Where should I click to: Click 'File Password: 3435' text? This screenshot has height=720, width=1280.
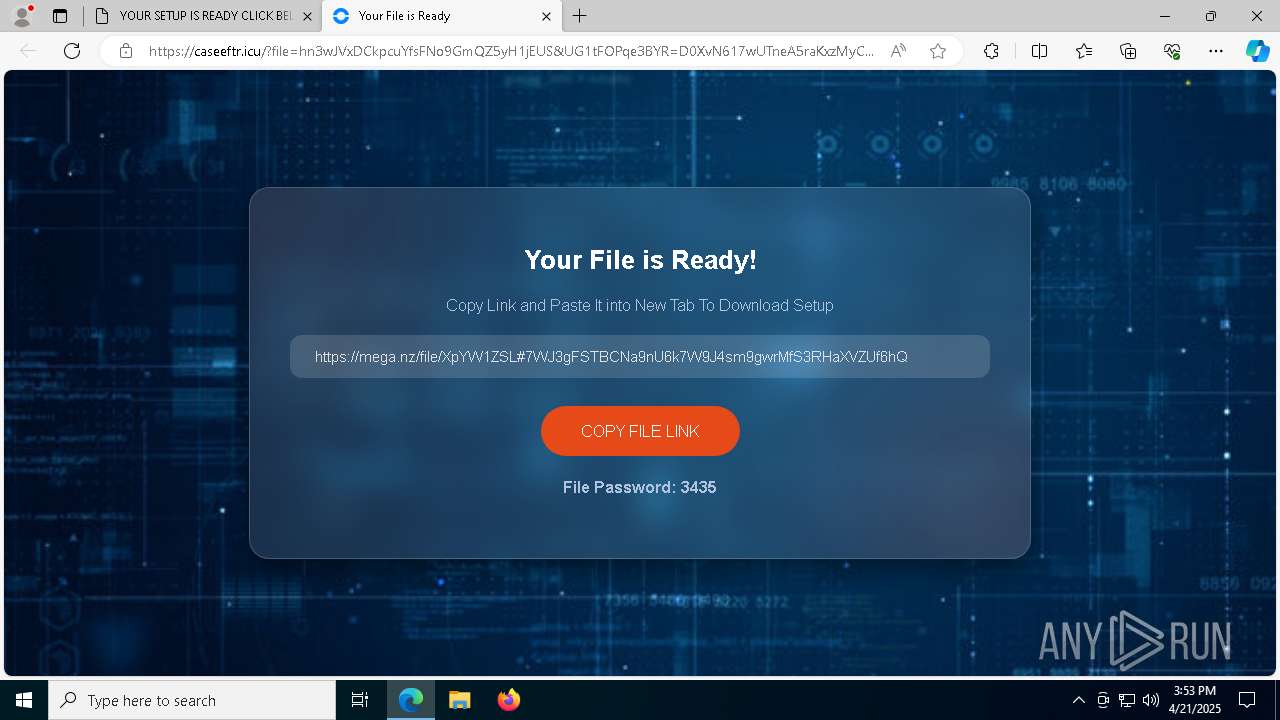640,487
